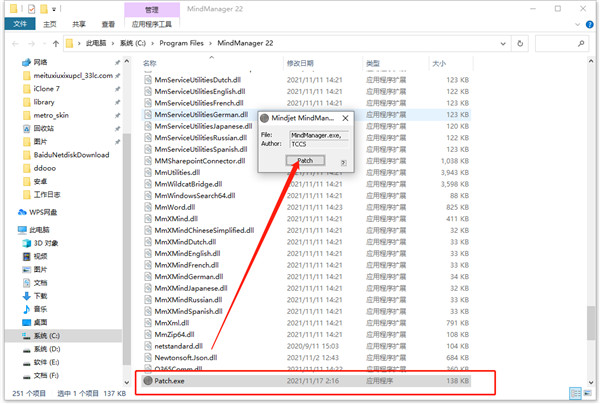Open the help question mark icon

(590, 24)
